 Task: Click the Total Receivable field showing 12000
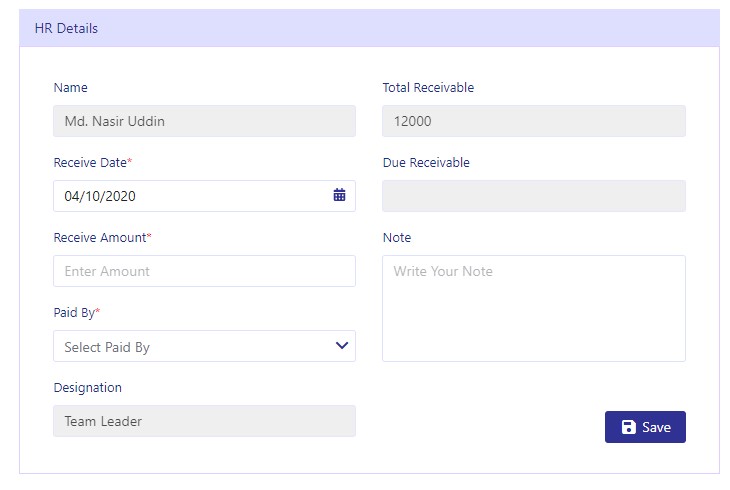534,121
